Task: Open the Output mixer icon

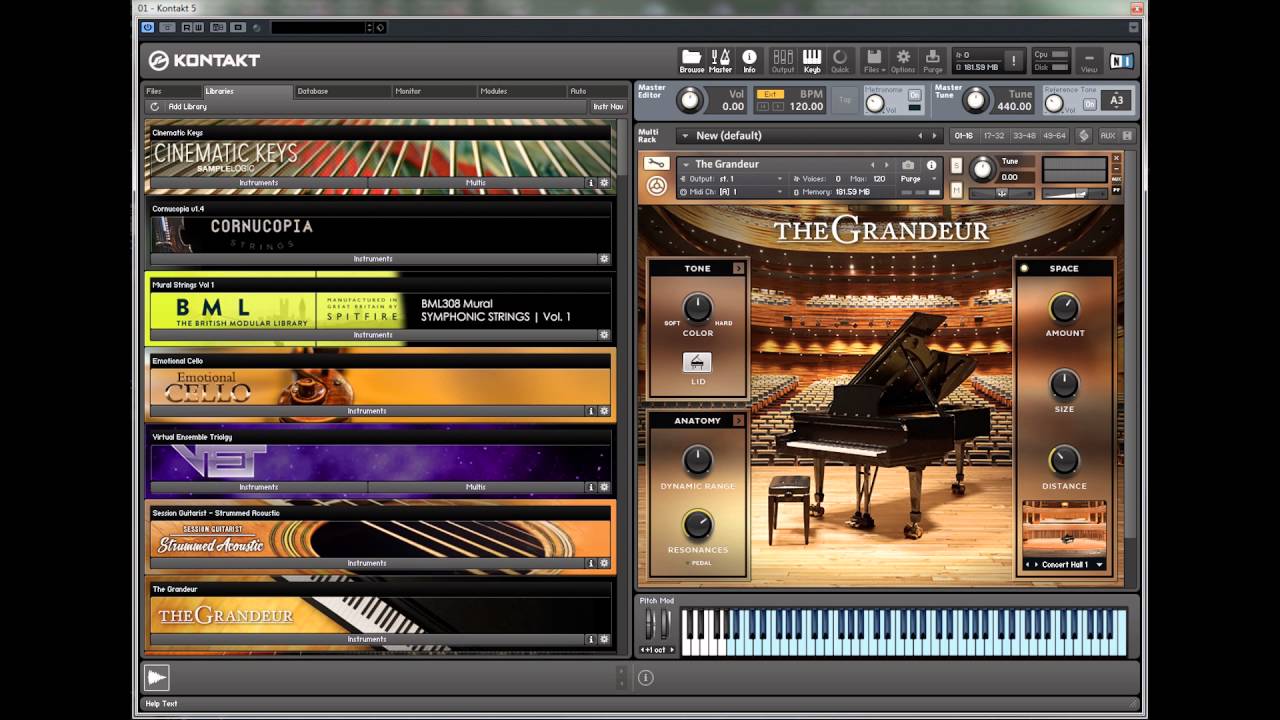Action: [x=783, y=60]
